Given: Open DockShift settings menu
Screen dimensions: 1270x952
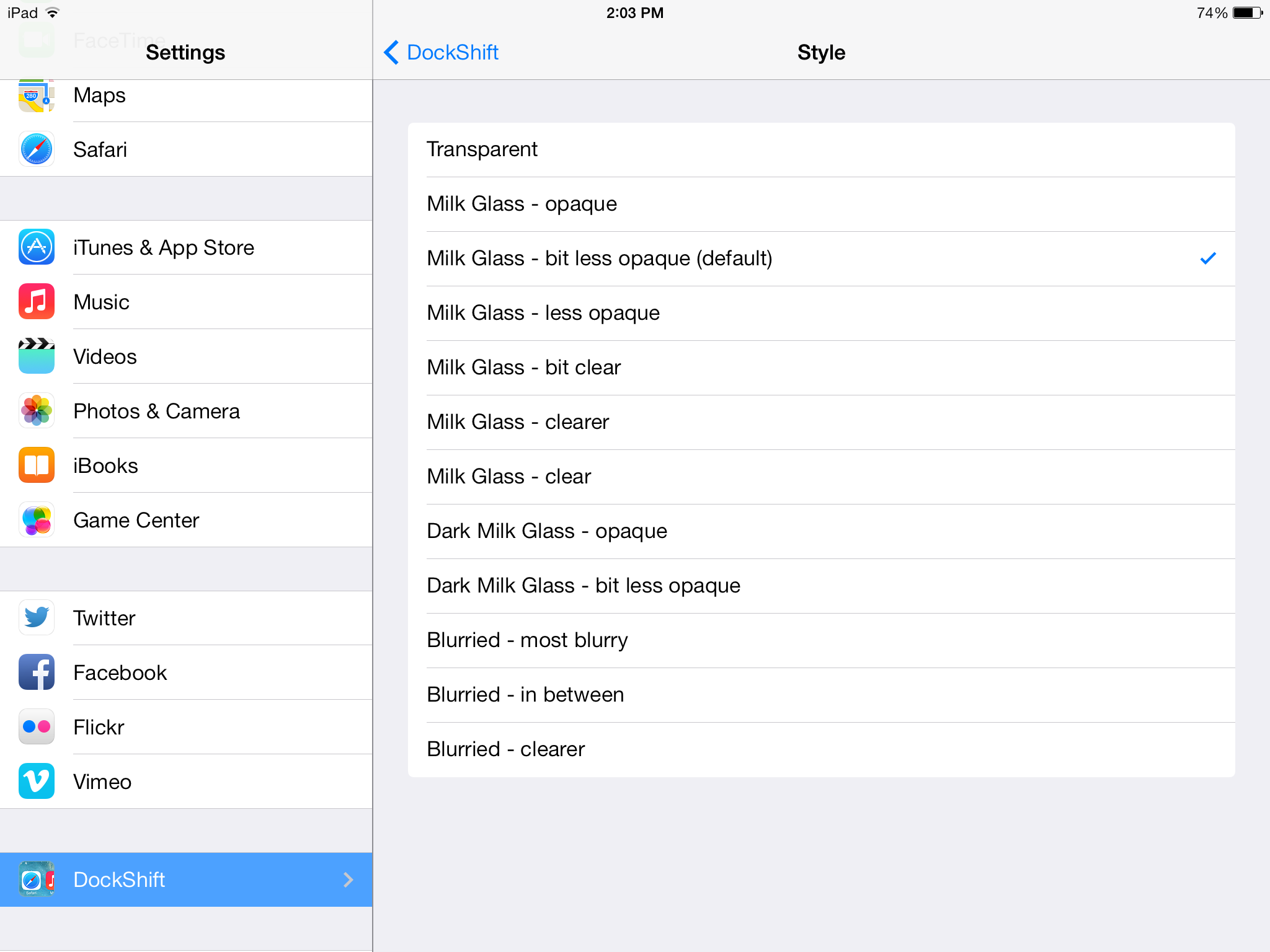Looking at the screenshot, I should point(185,879).
